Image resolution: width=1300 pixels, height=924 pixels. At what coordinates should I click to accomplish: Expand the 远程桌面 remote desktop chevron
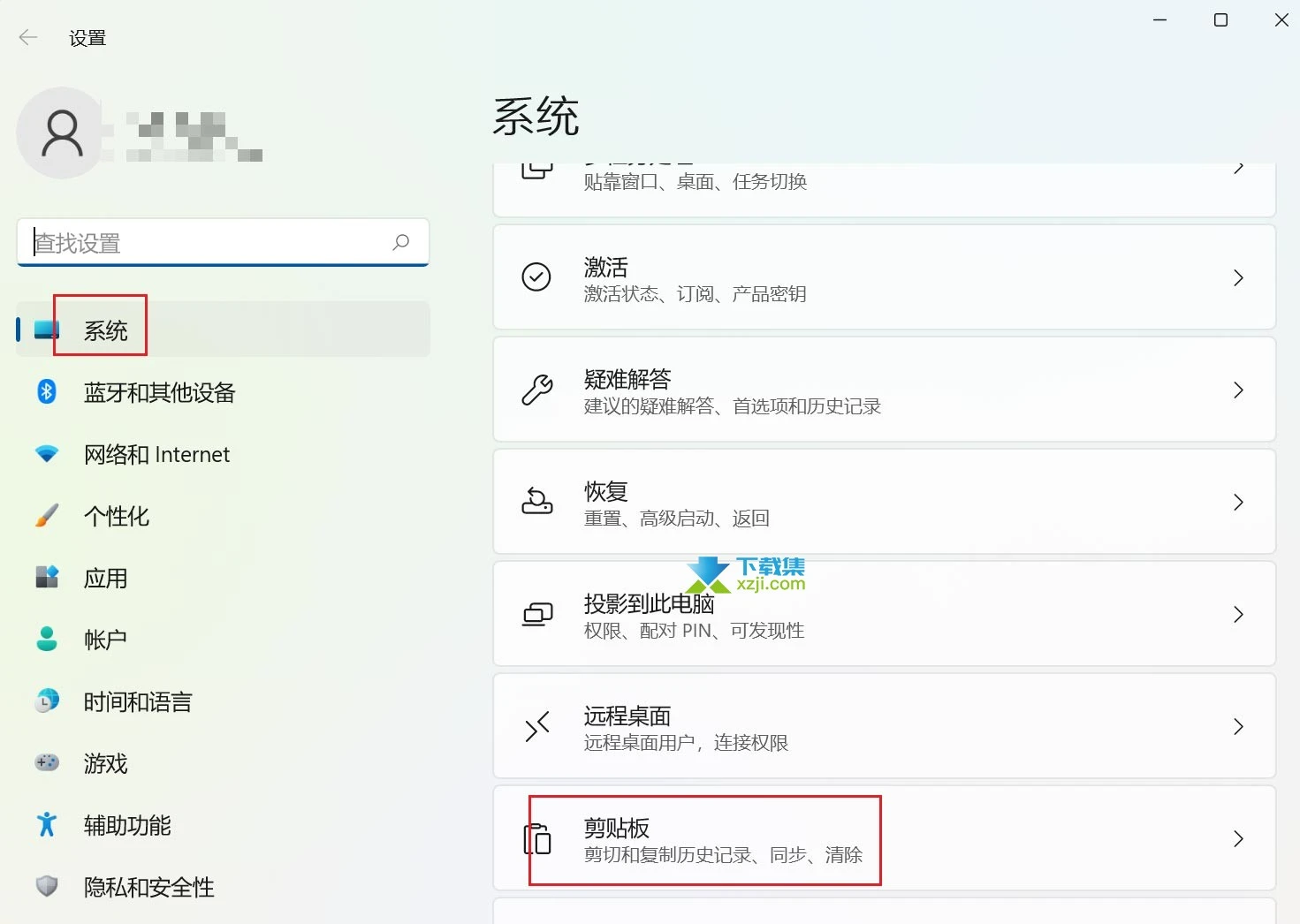tap(1237, 726)
